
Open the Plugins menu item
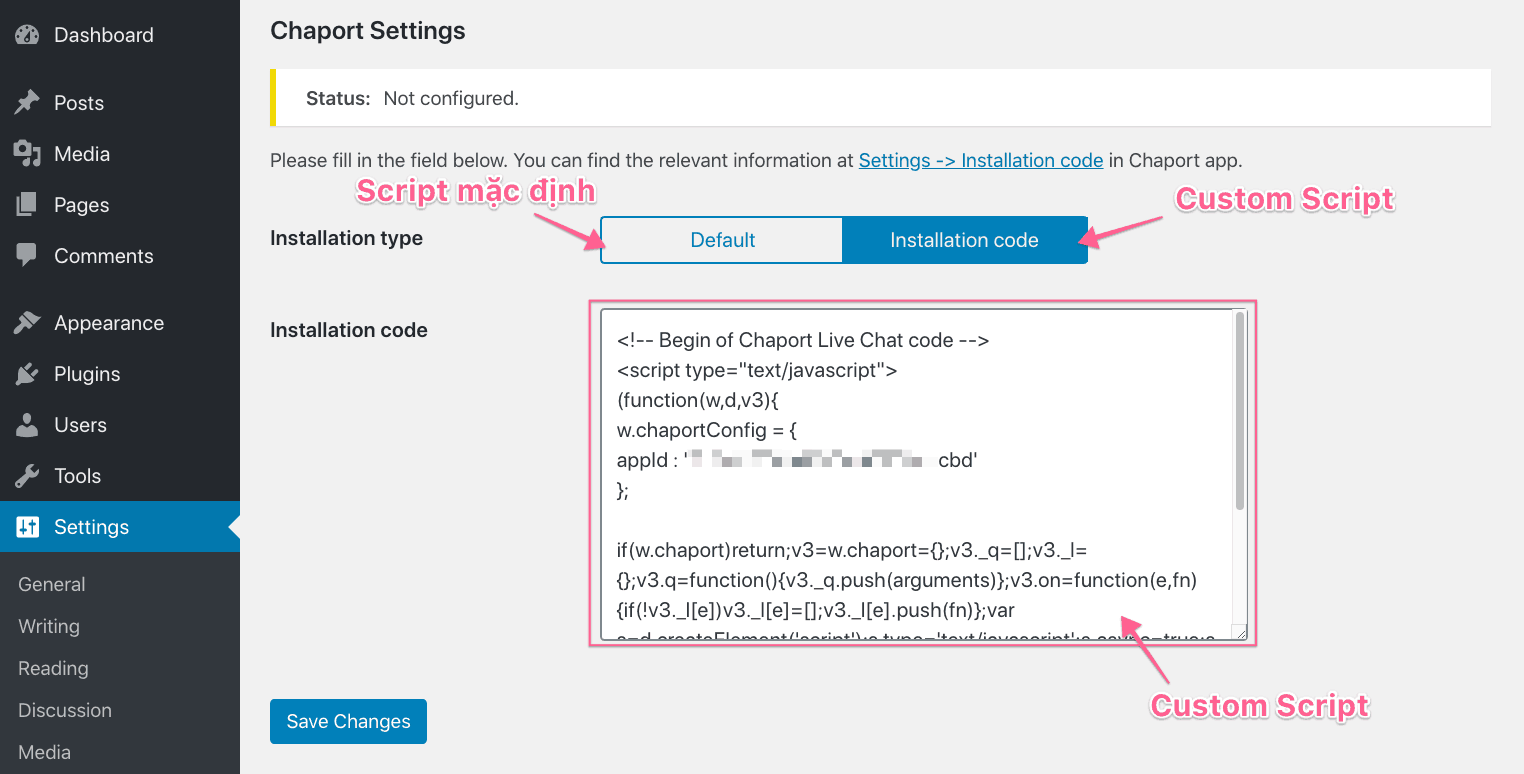(x=120, y=374)
